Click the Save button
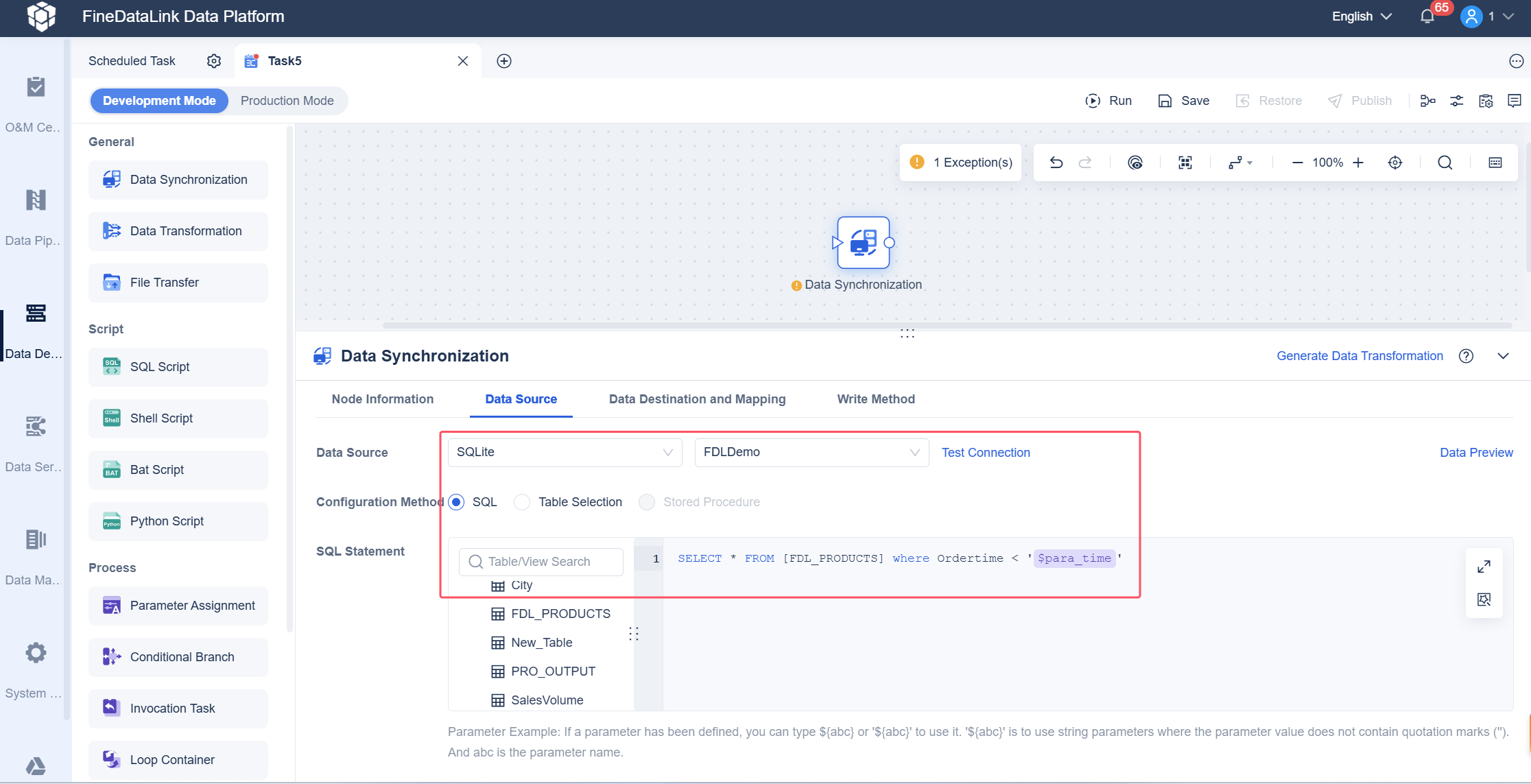 pos(1184,101)
